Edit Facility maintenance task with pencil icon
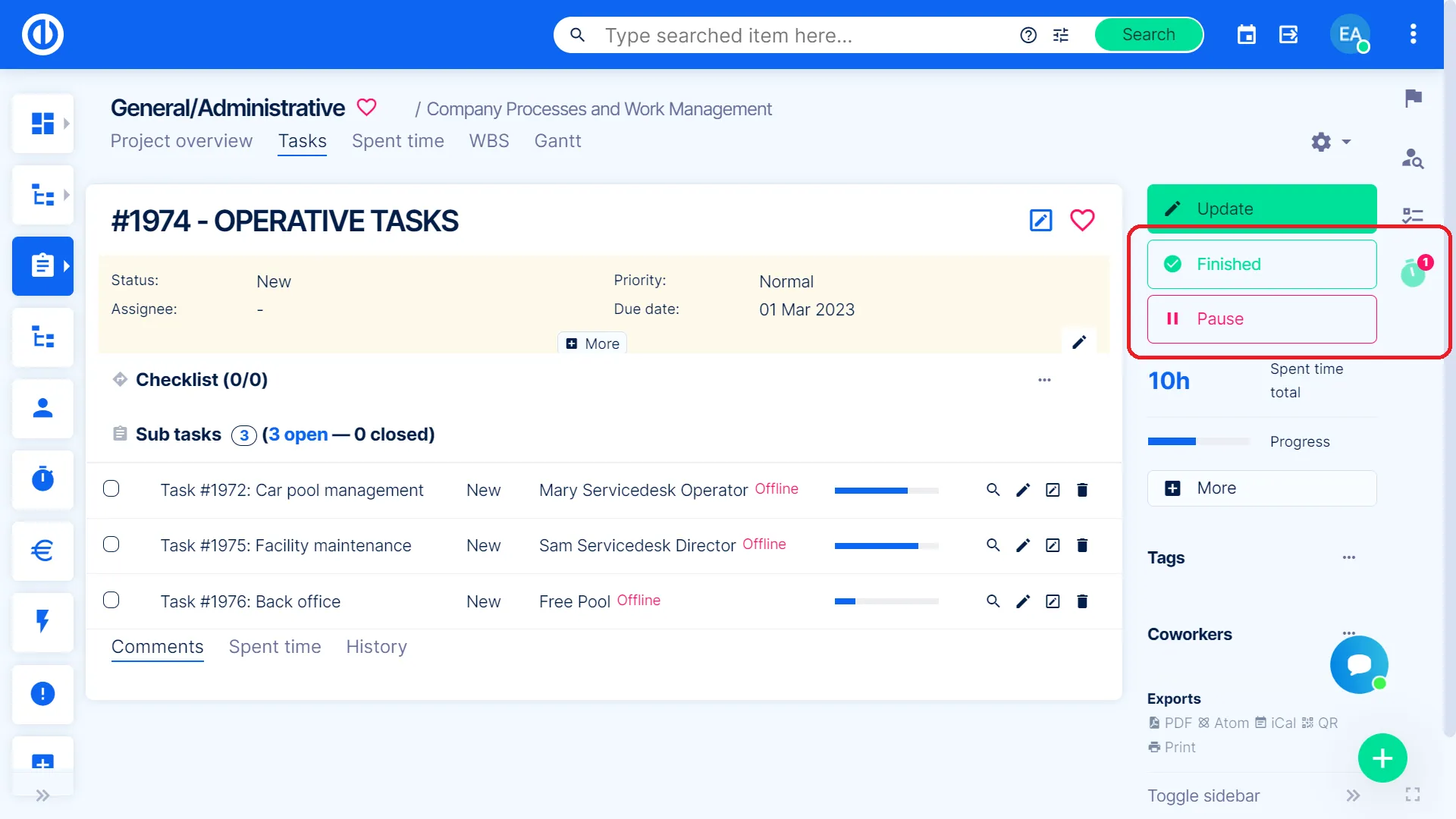This screenshot has width=1456, height=819. click(1023, 545)
